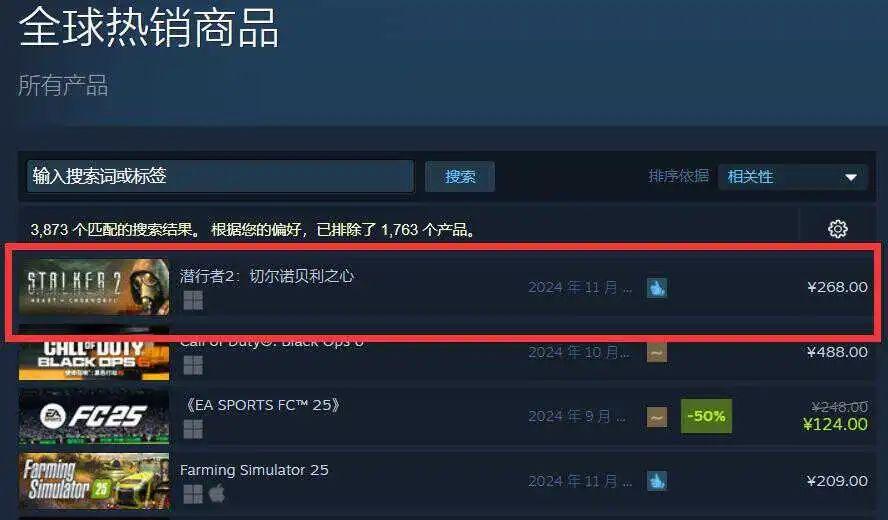Click the sort dropdown arrow

(851, 177)
